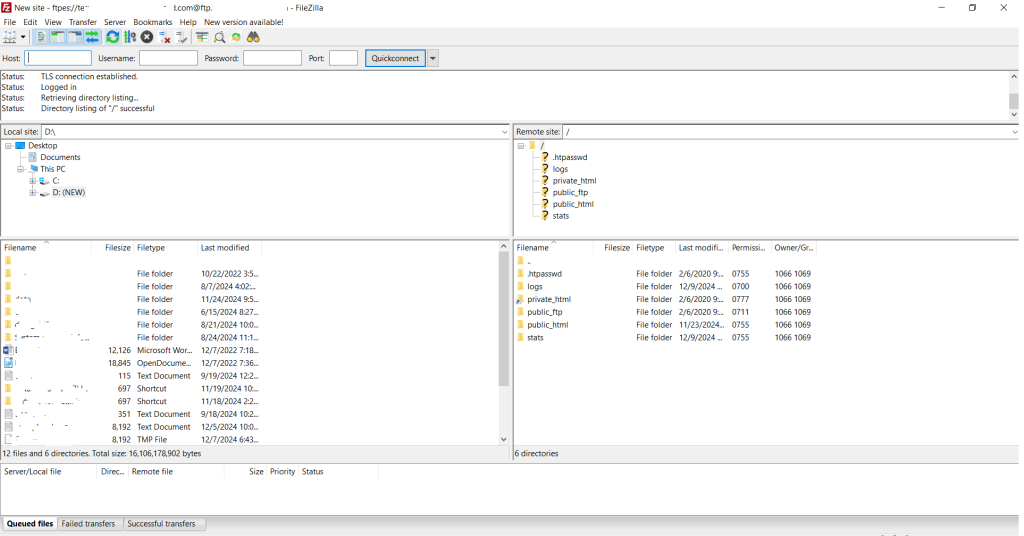Select logs folder in remote tree

click(x=560, y=169)
